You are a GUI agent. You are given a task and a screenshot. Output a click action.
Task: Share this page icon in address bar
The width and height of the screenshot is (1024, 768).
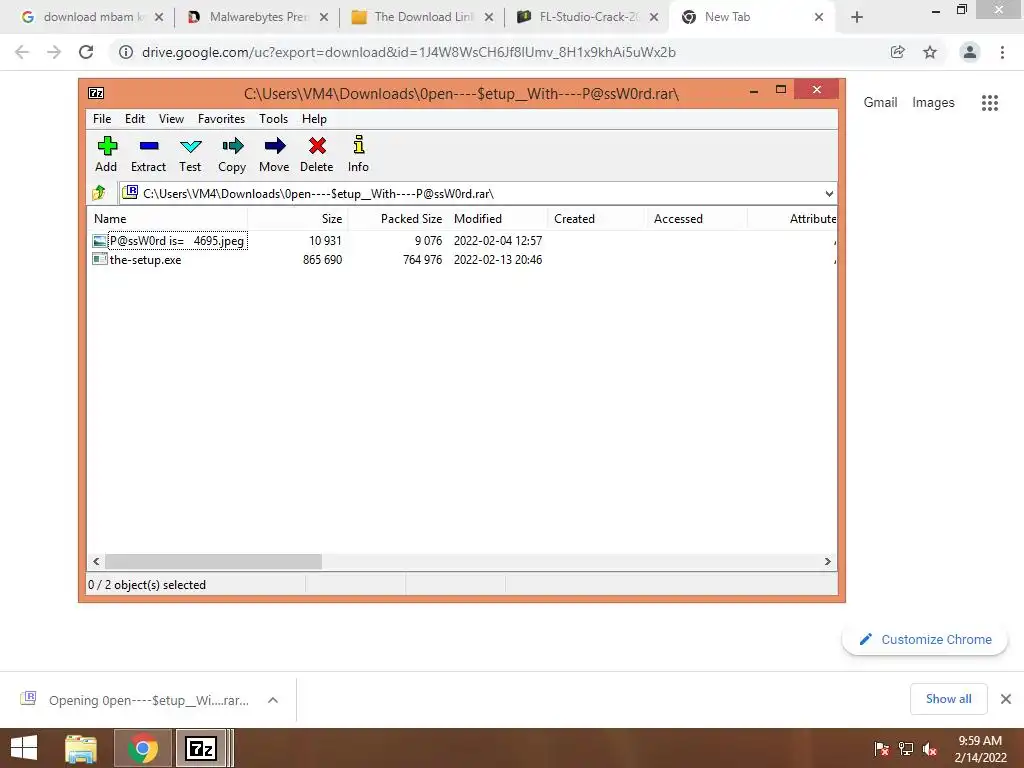pos(898,52)
